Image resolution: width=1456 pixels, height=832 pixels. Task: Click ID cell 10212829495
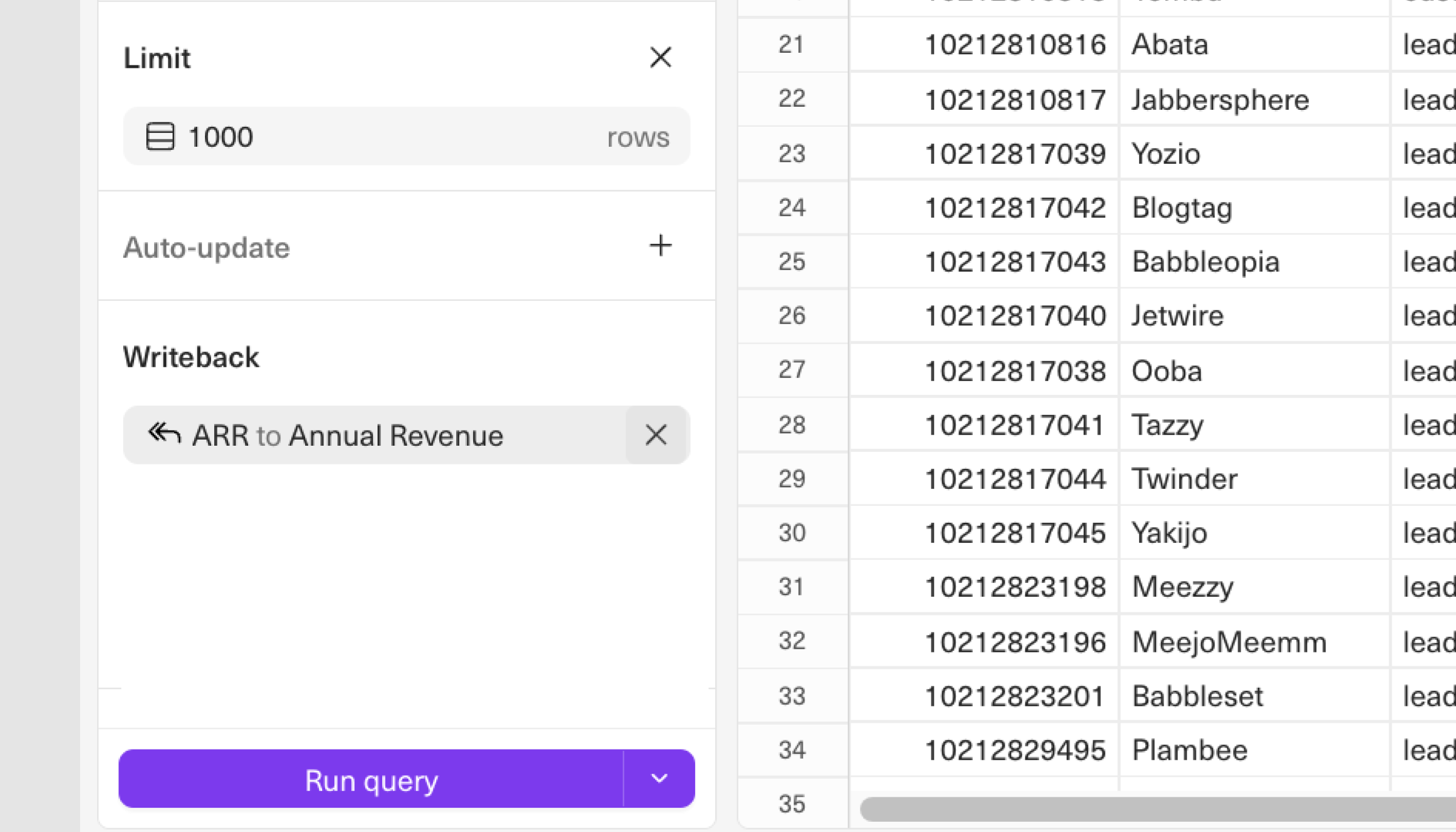(x=1014, y=751)
